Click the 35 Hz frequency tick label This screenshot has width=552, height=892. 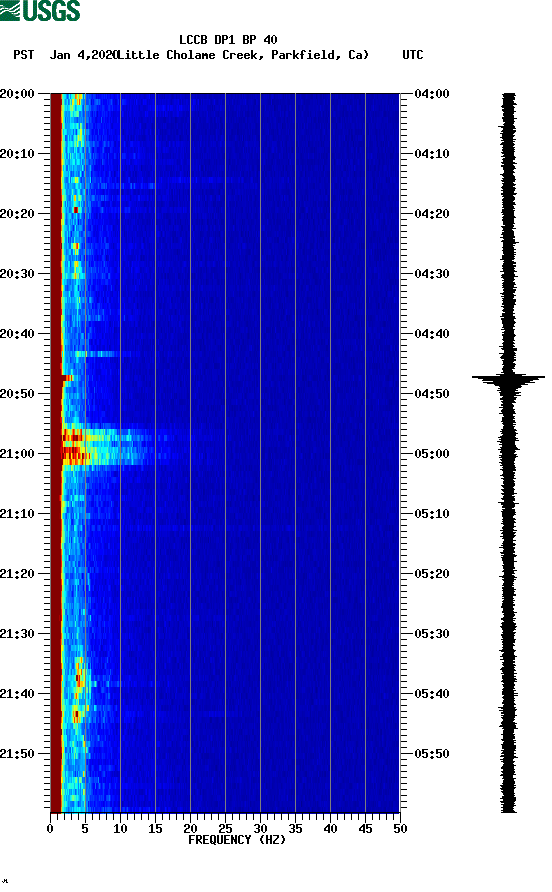pyautogui.click(x=295, y=829)
